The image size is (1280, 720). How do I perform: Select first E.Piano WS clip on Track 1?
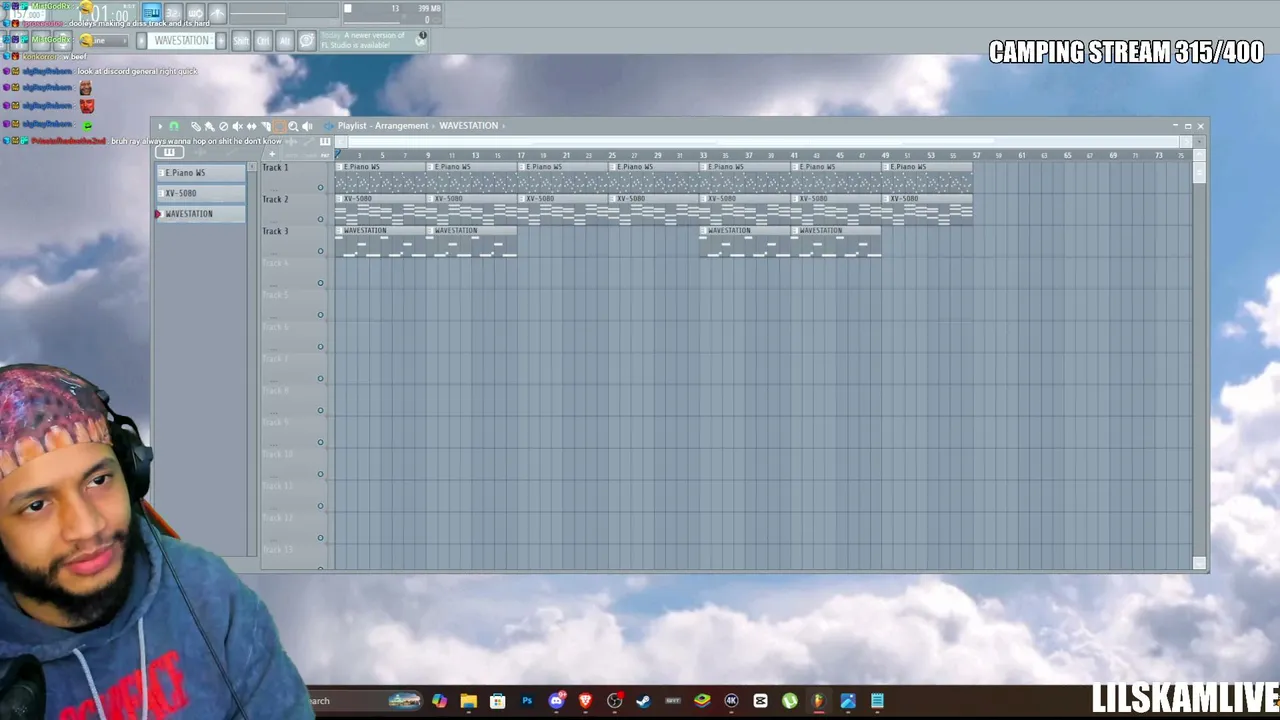point(380,177)
